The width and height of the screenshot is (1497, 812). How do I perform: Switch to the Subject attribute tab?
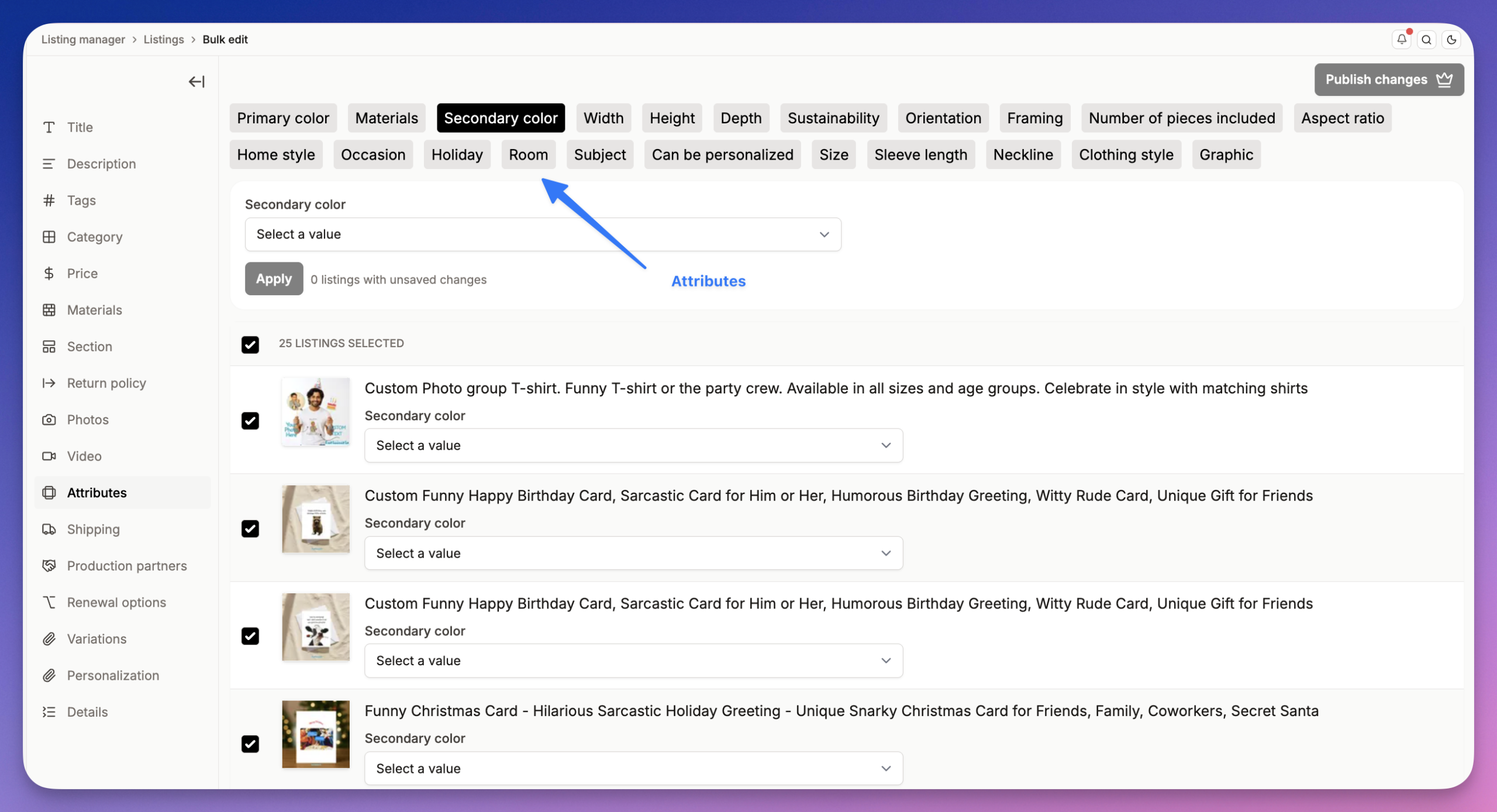pyautogui.click(x=600, y=155)
